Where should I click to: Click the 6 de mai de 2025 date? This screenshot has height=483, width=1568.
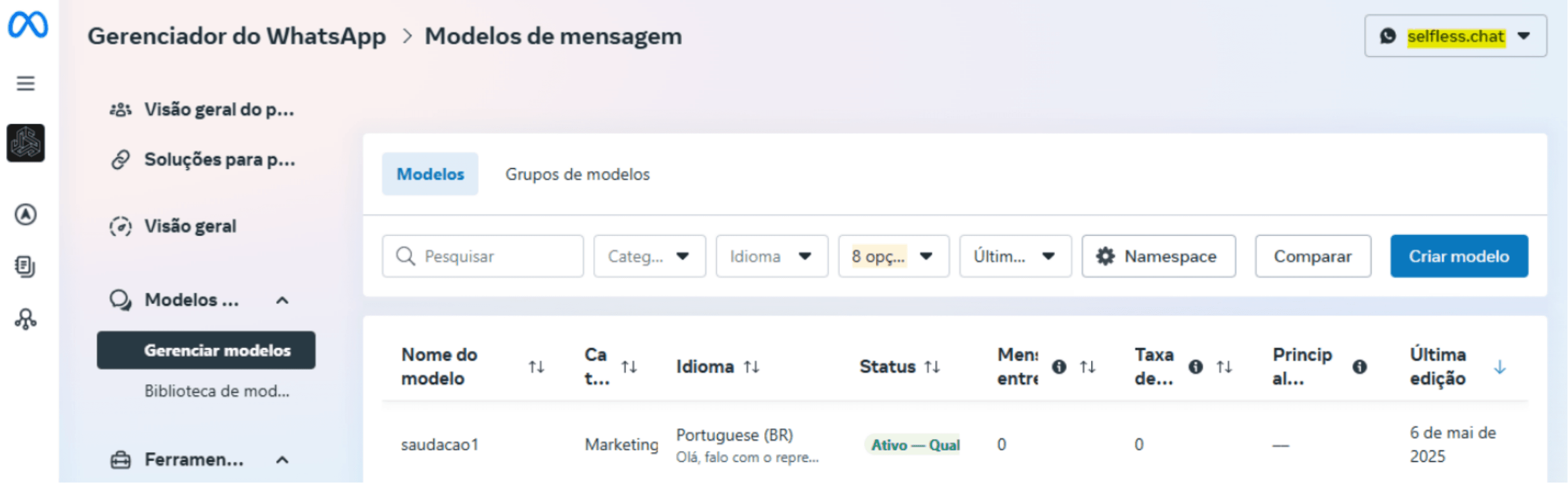[x=1453, y=445]
